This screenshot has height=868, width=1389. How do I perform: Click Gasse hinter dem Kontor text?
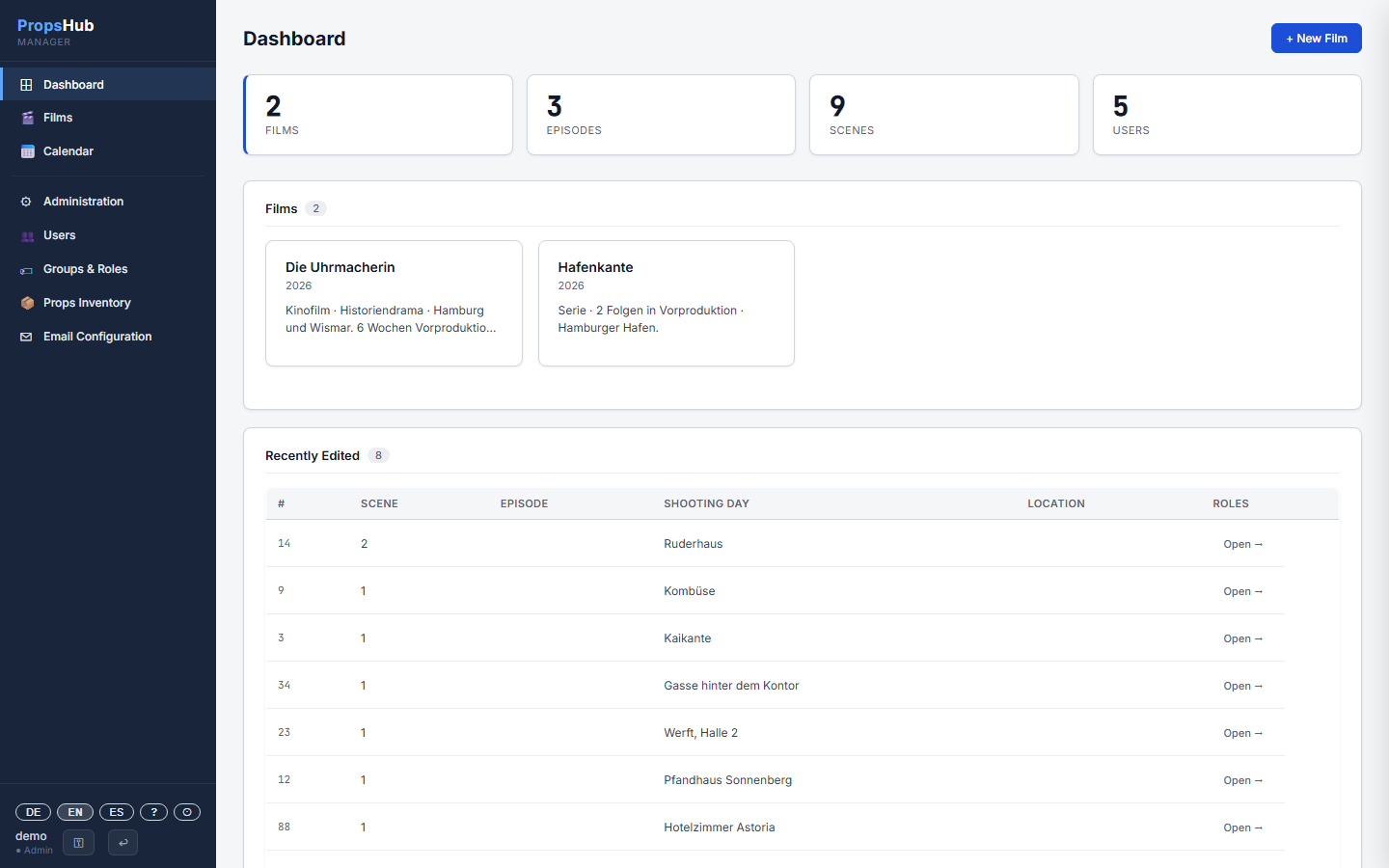(731, 686)
